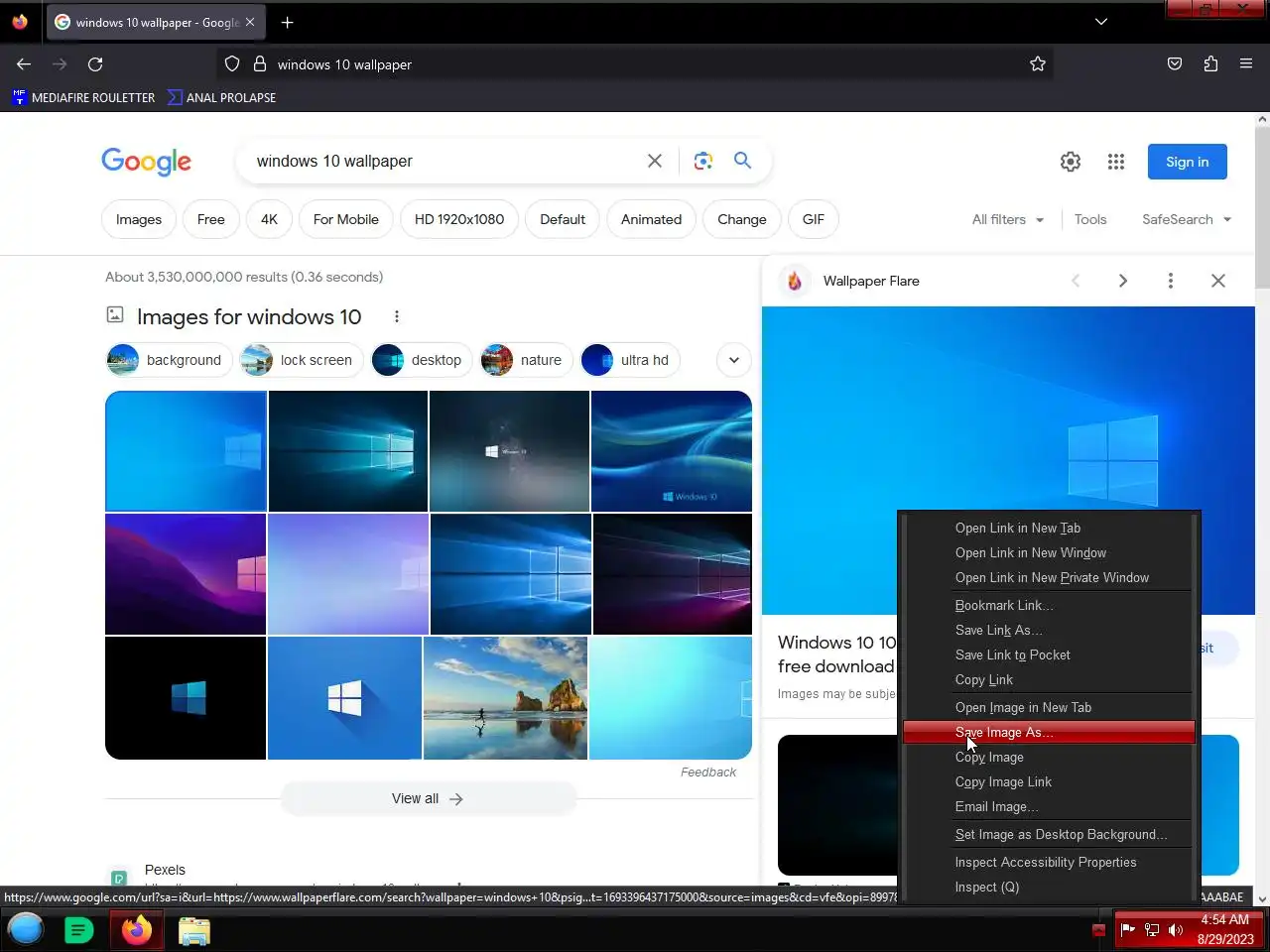The width and height of the screenshot is (1270, 952).
Task: Go to next image in preview panel
Action: pos(1123,281)
